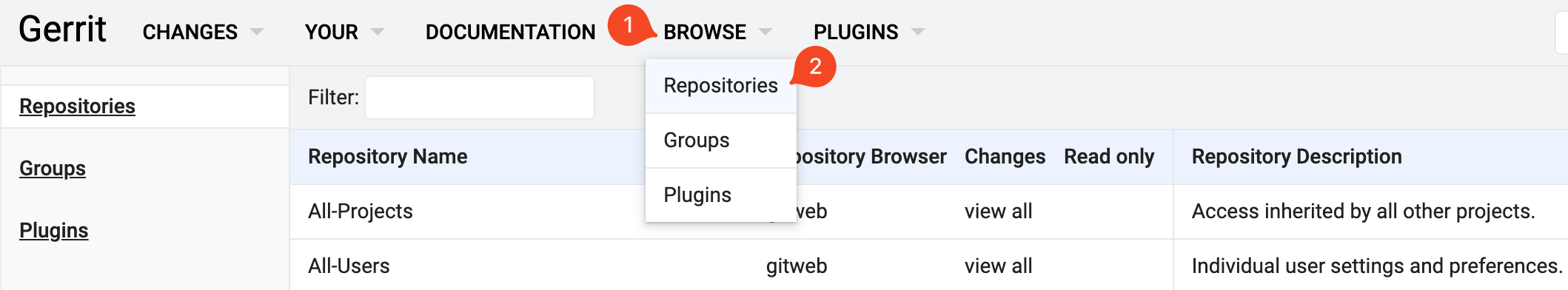Select Groups in the BROWSE dropdown
This screenshot has height=290, width=1568.
point(720,141)
